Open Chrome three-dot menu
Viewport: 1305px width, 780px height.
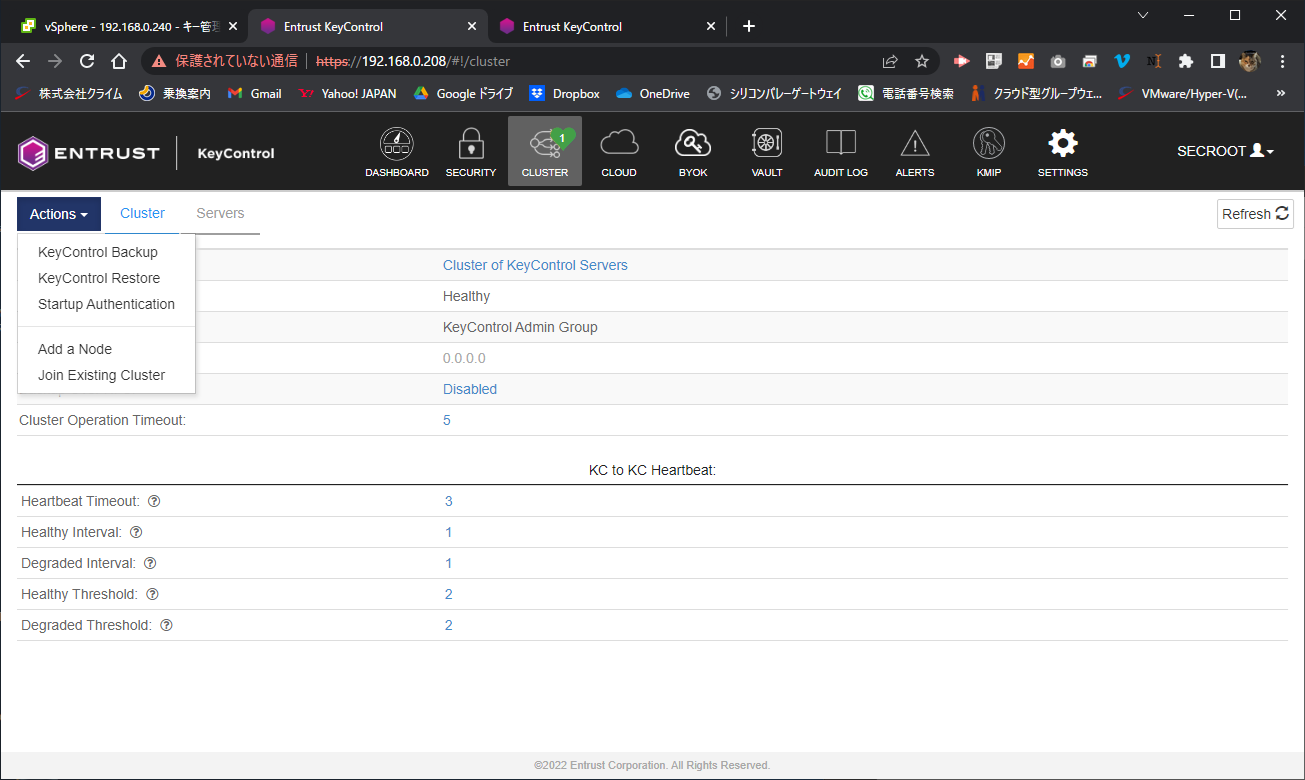point(1282,61)
